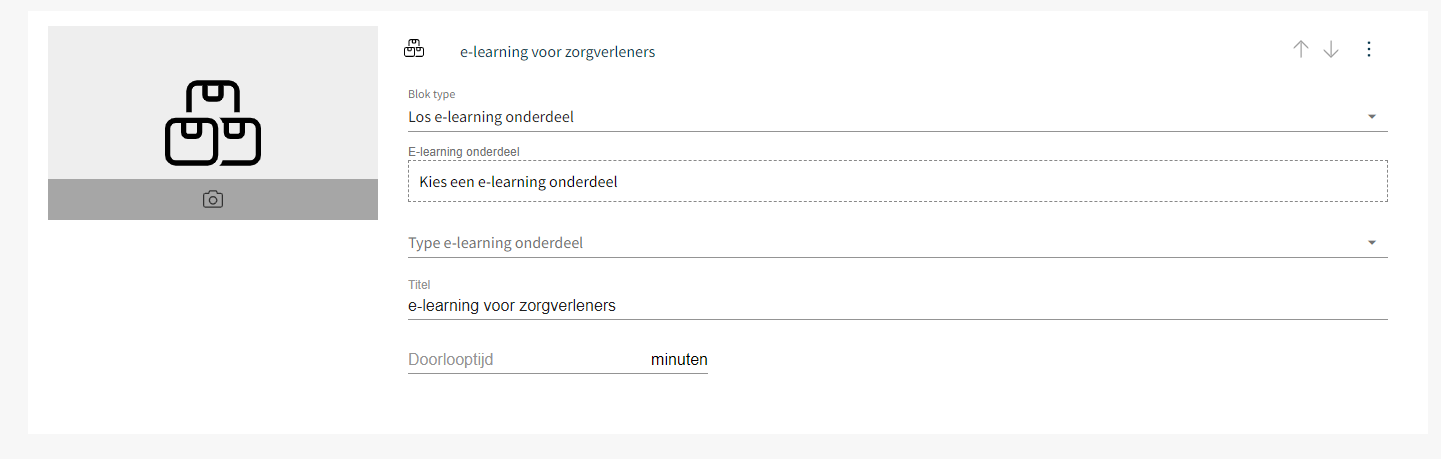Click the gray image upload bar
This screenshot has height=459, width=1441.
click(x=213, y=200)
